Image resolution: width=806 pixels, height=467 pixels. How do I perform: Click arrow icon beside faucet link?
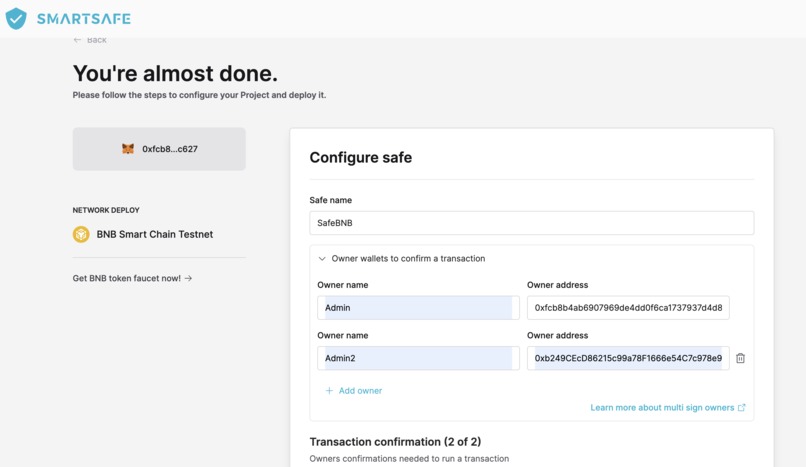click(x=188, y=278)
